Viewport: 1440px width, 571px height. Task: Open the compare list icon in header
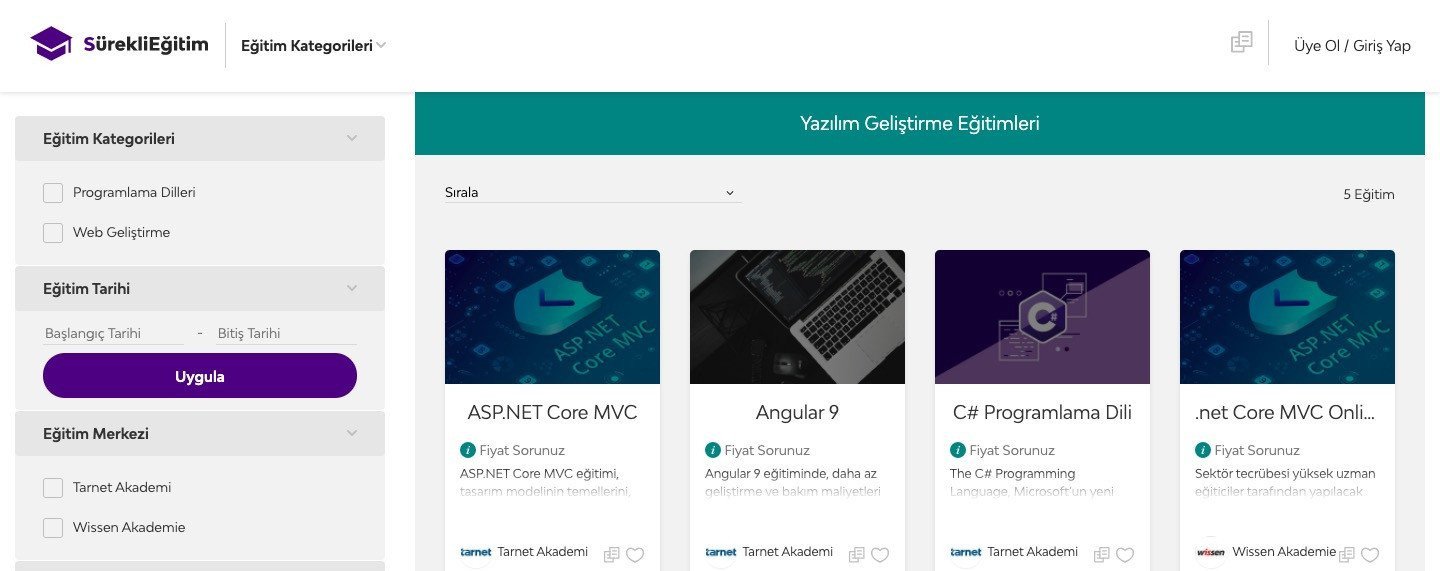pyautogui.click(x=1241, y=42)
